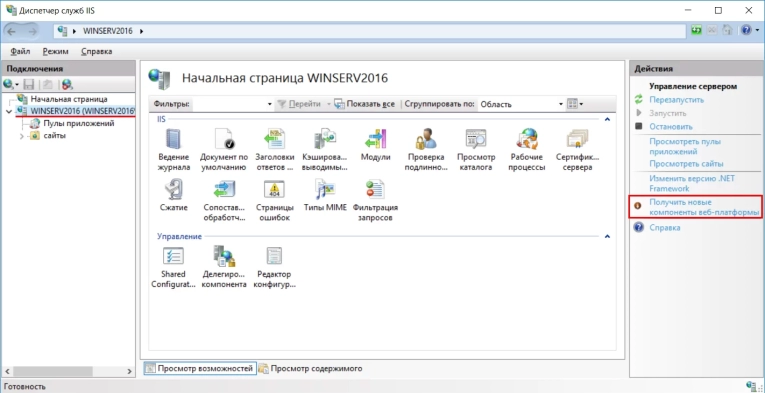This screenshot has width=765, height=393.
Task: Click the Перезапустить action link
Action: [x=676, y=100]
